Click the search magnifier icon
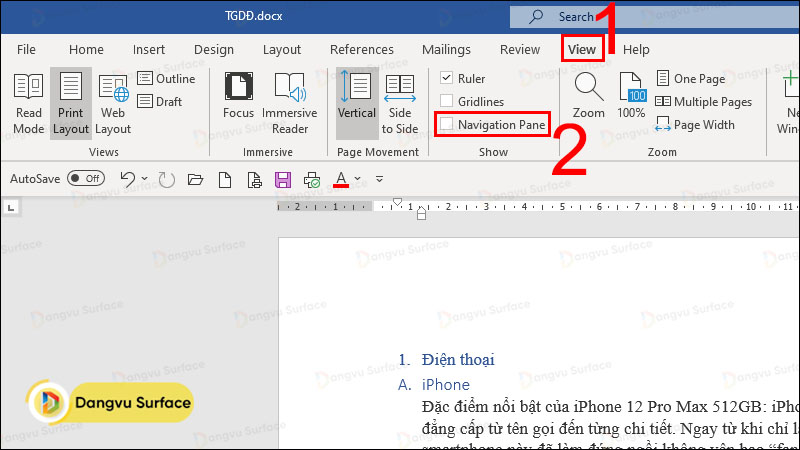 coord(536,16)
